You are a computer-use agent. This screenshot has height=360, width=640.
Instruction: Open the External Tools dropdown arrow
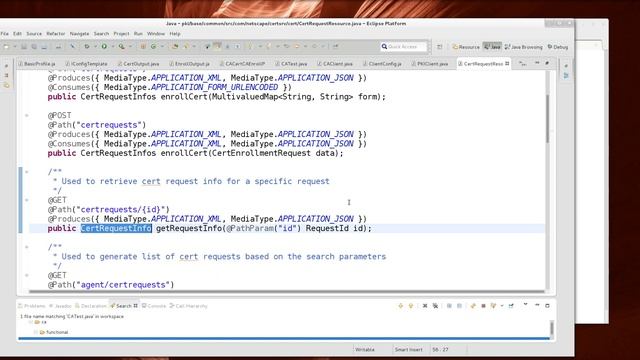(x=130, y=47)
